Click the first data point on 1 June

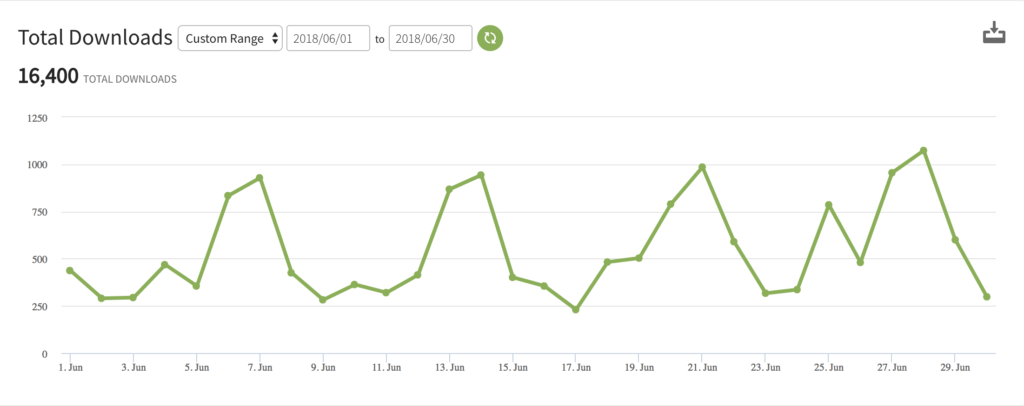click(70, 271)
